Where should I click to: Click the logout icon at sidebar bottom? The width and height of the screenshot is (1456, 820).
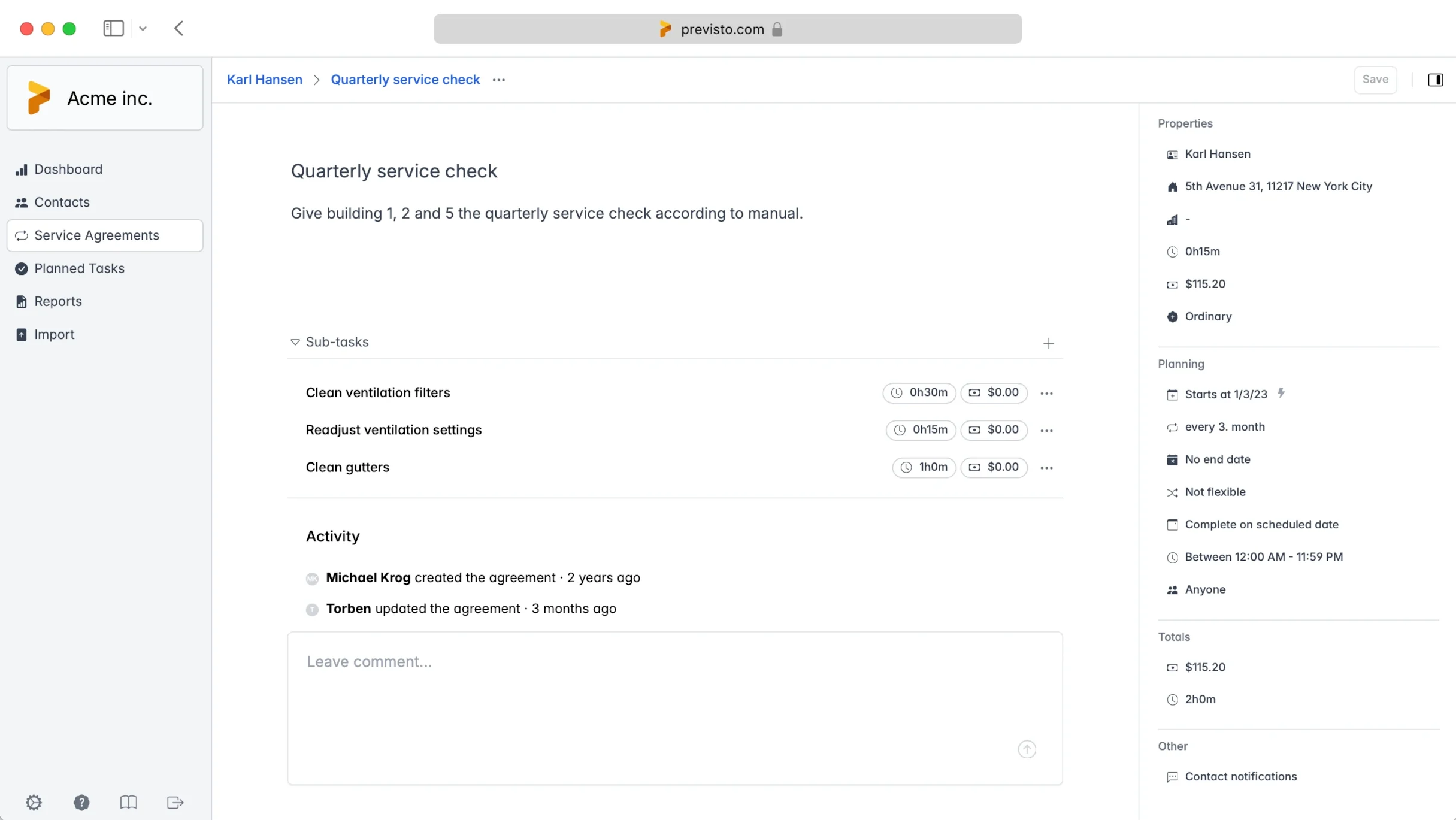[175, 802]
